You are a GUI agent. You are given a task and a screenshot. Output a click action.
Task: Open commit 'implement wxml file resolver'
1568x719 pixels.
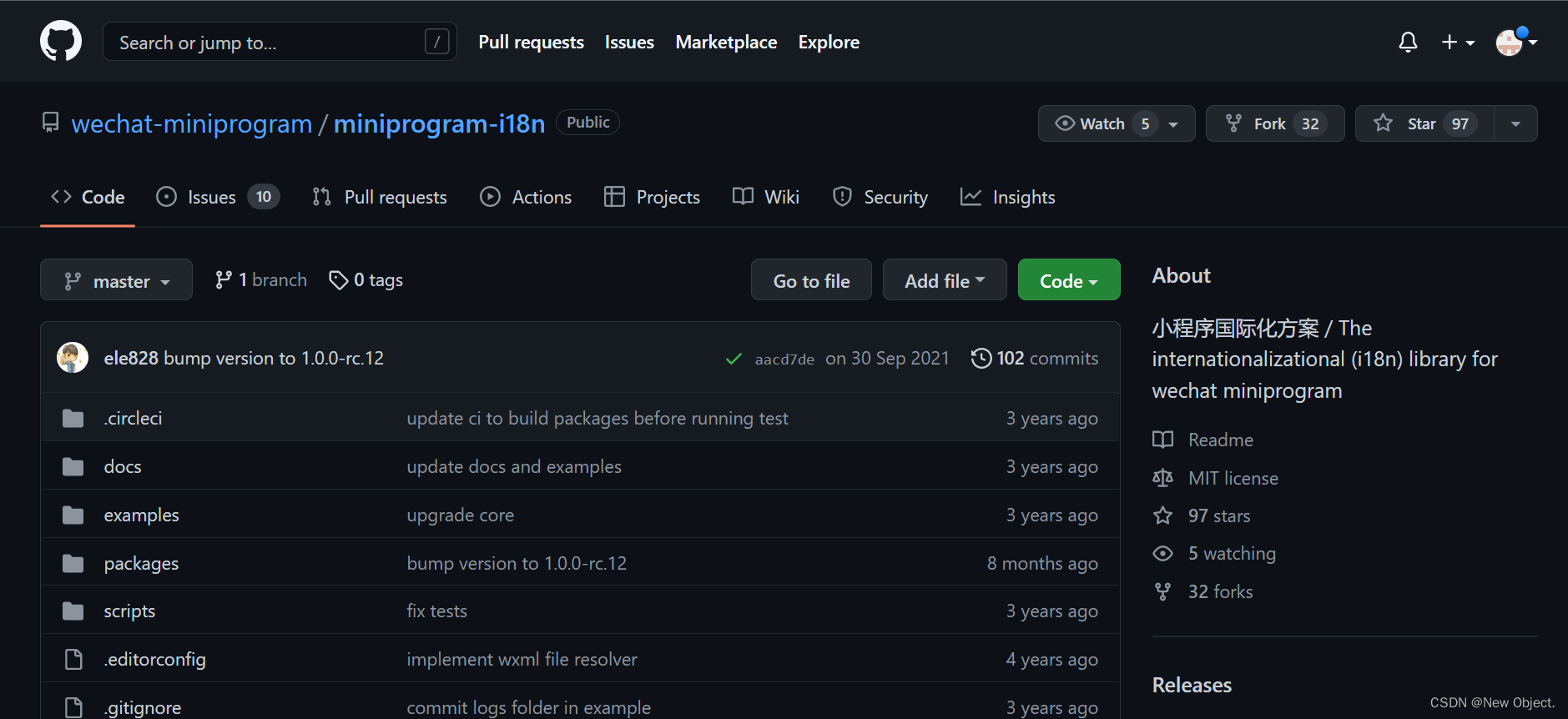coord(522,659)
